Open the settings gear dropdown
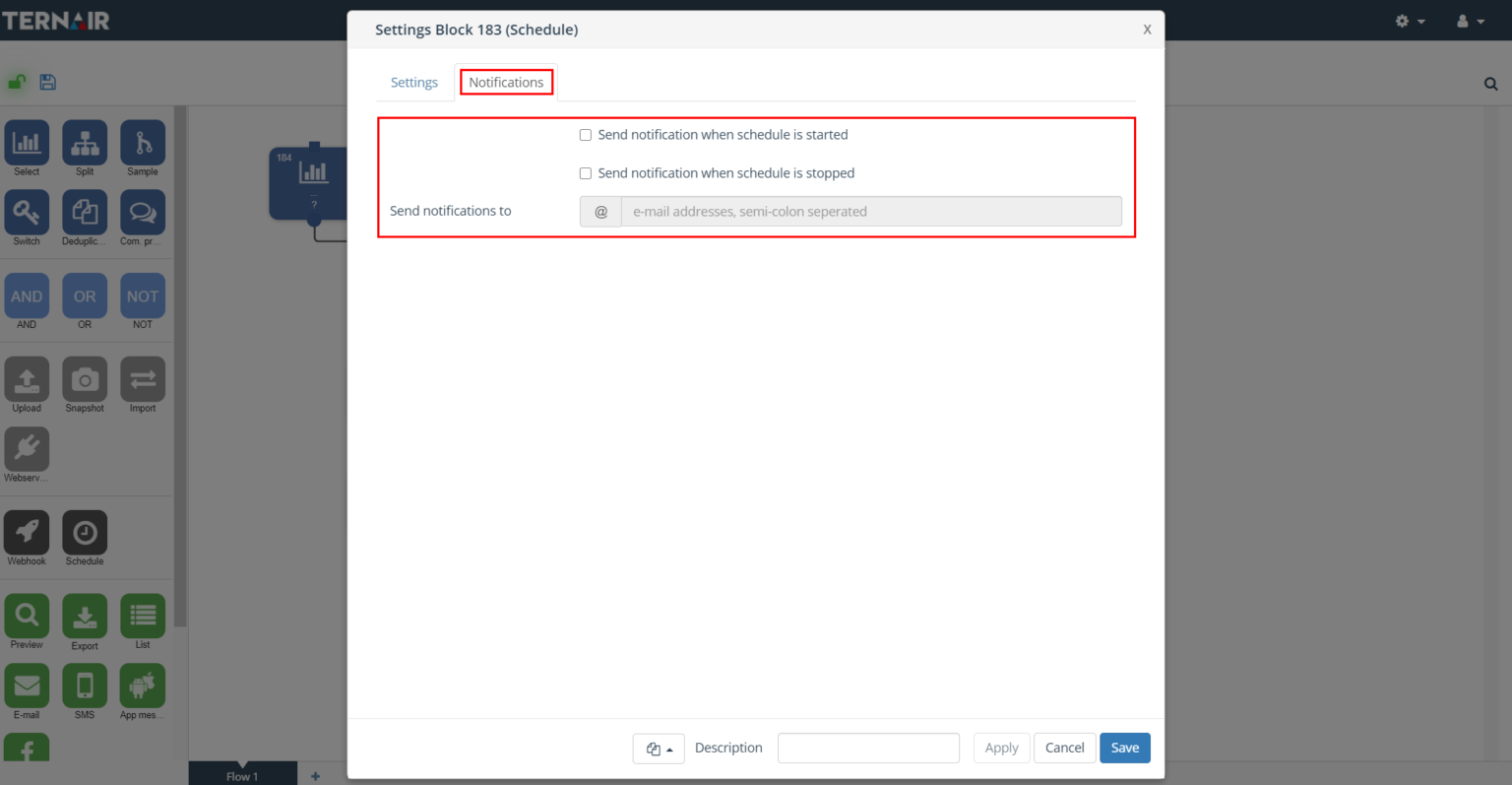The width and height of the screenshot is (1512, 785). pyautogui.click(x=1410, y=21)
